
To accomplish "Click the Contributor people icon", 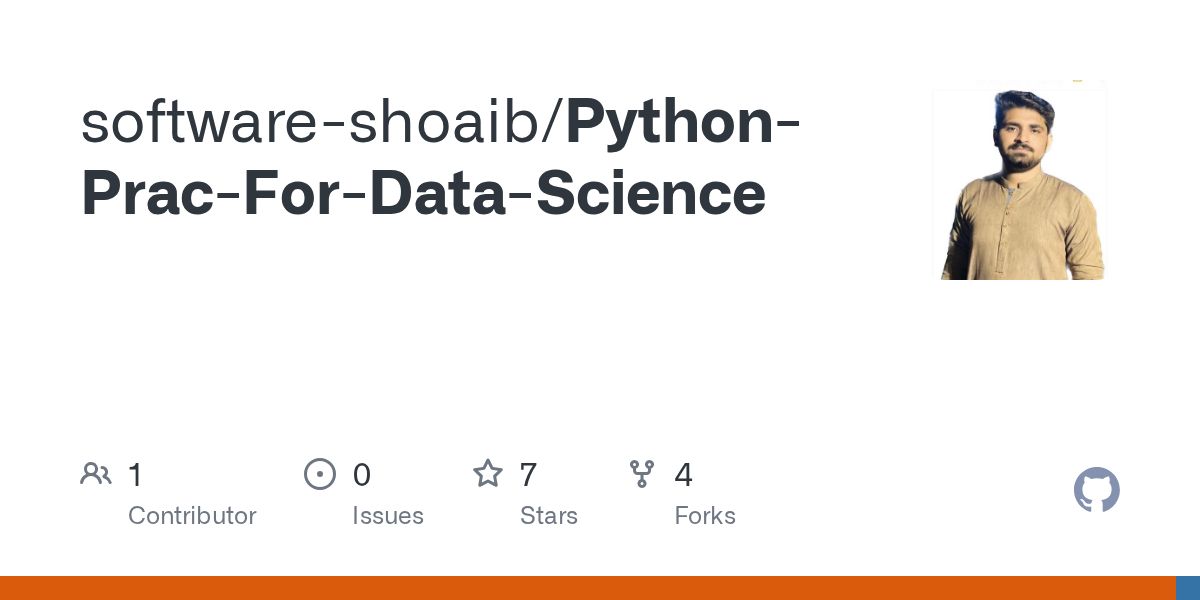I will click(x=96, y=474).
